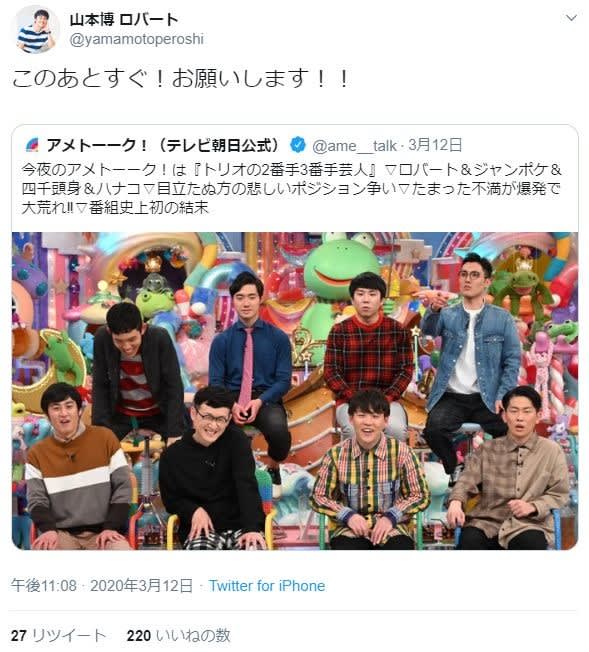The image size is (589, 652).
Task: Click the アメトーーク! account logo icon
Action: pyautogui.click(x=32, y=145)
